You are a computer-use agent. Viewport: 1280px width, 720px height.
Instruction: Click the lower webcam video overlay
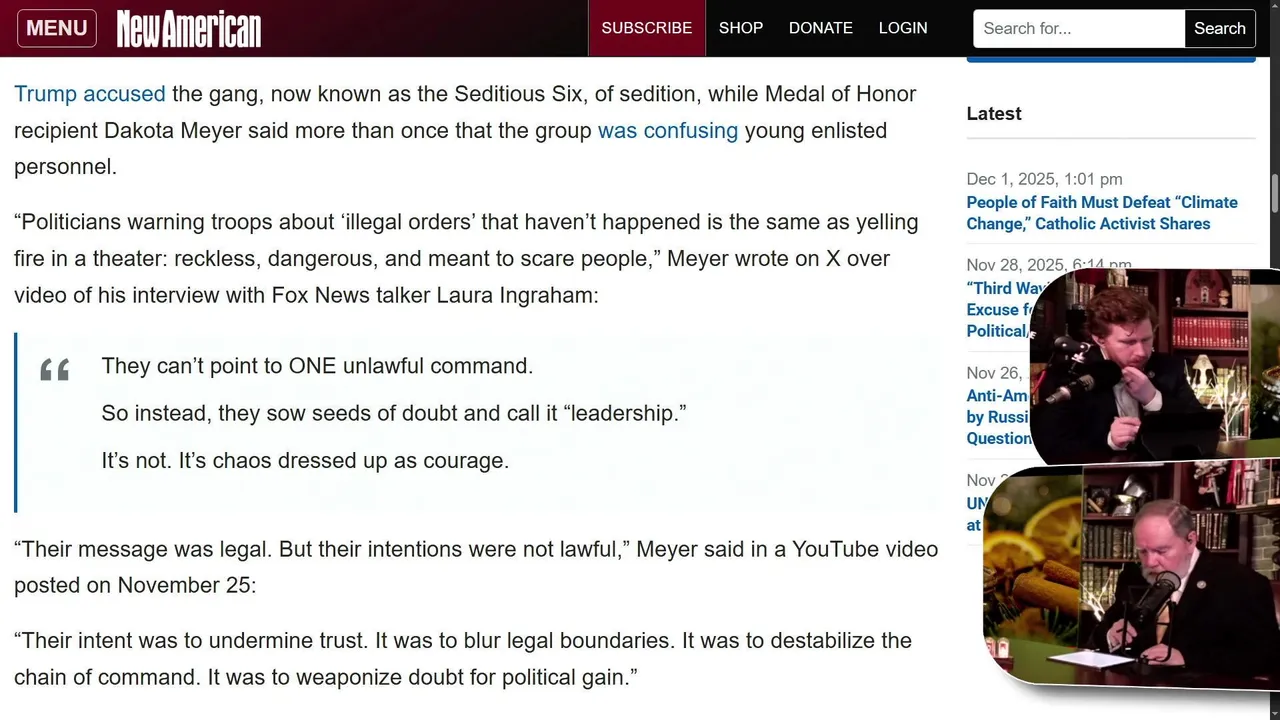[x=1132, y=573]
